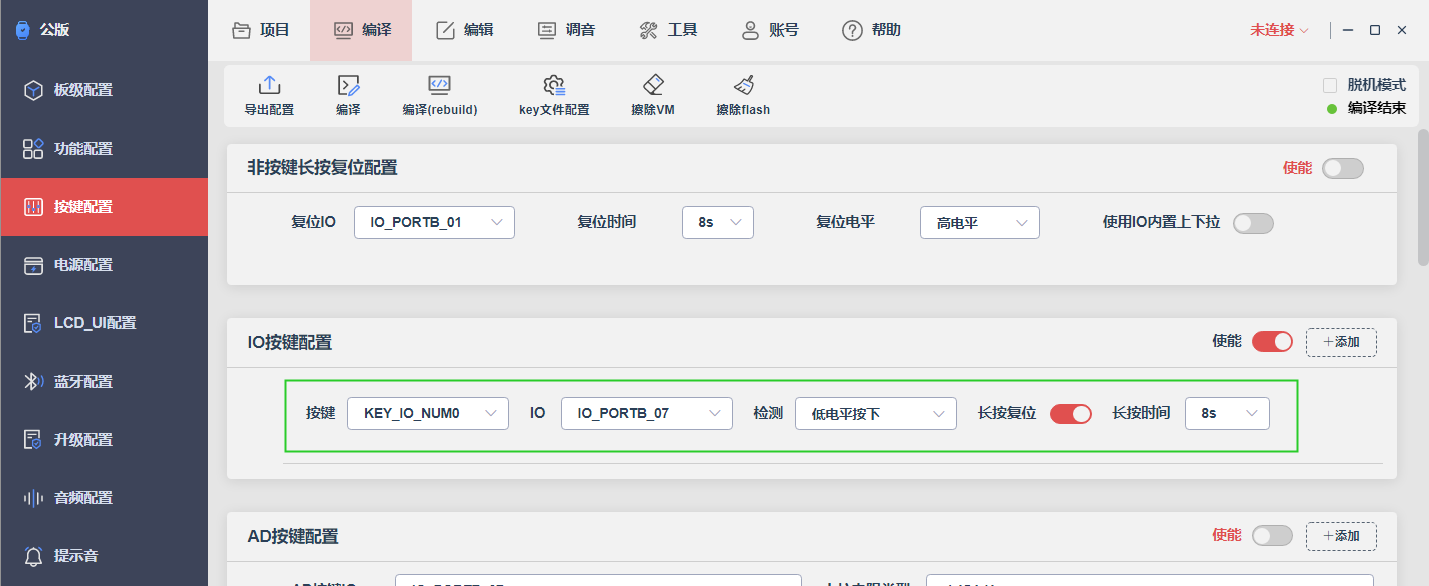Enable 非按键长按复位配置 with 使能 switch
The height and width of the screenshot is (586, 1429).
[1342, 168]
